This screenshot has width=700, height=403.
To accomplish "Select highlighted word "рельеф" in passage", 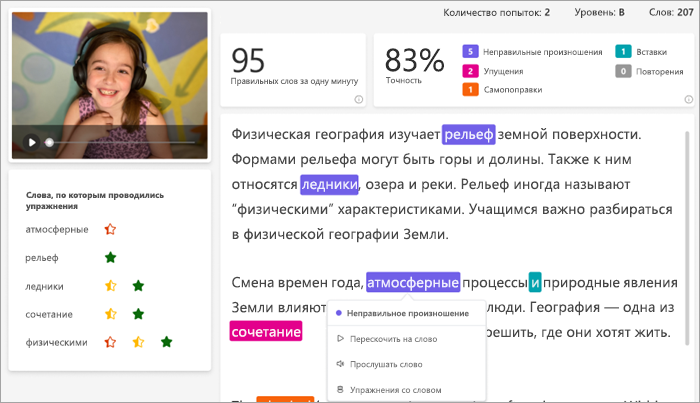I will point(469,134).
